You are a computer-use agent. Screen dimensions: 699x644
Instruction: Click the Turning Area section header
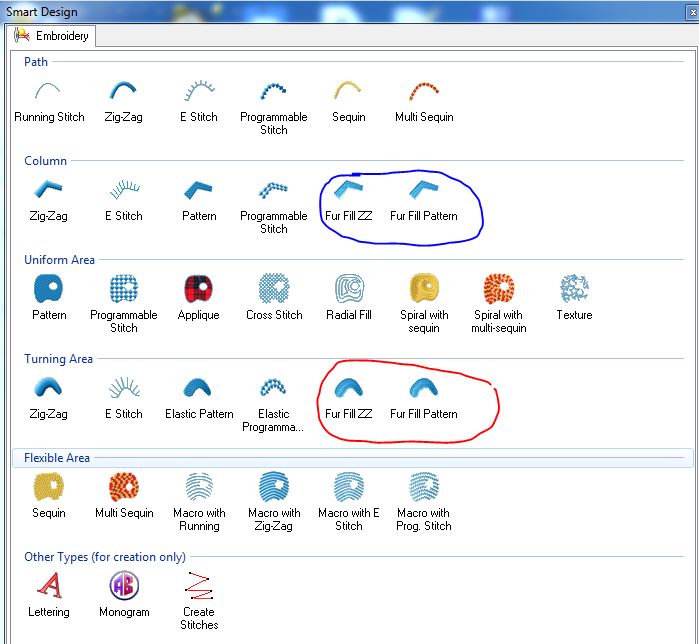pos(58,358)
